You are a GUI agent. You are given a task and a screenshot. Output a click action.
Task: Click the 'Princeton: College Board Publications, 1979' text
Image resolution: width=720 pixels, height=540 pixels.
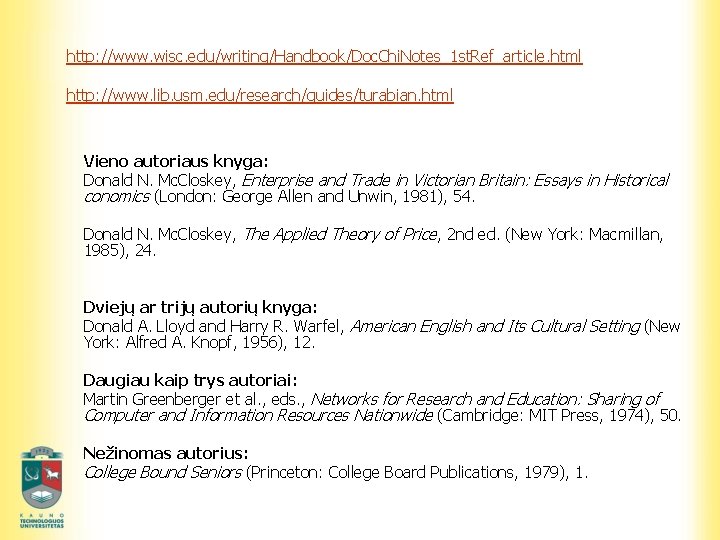pos(408,472)
